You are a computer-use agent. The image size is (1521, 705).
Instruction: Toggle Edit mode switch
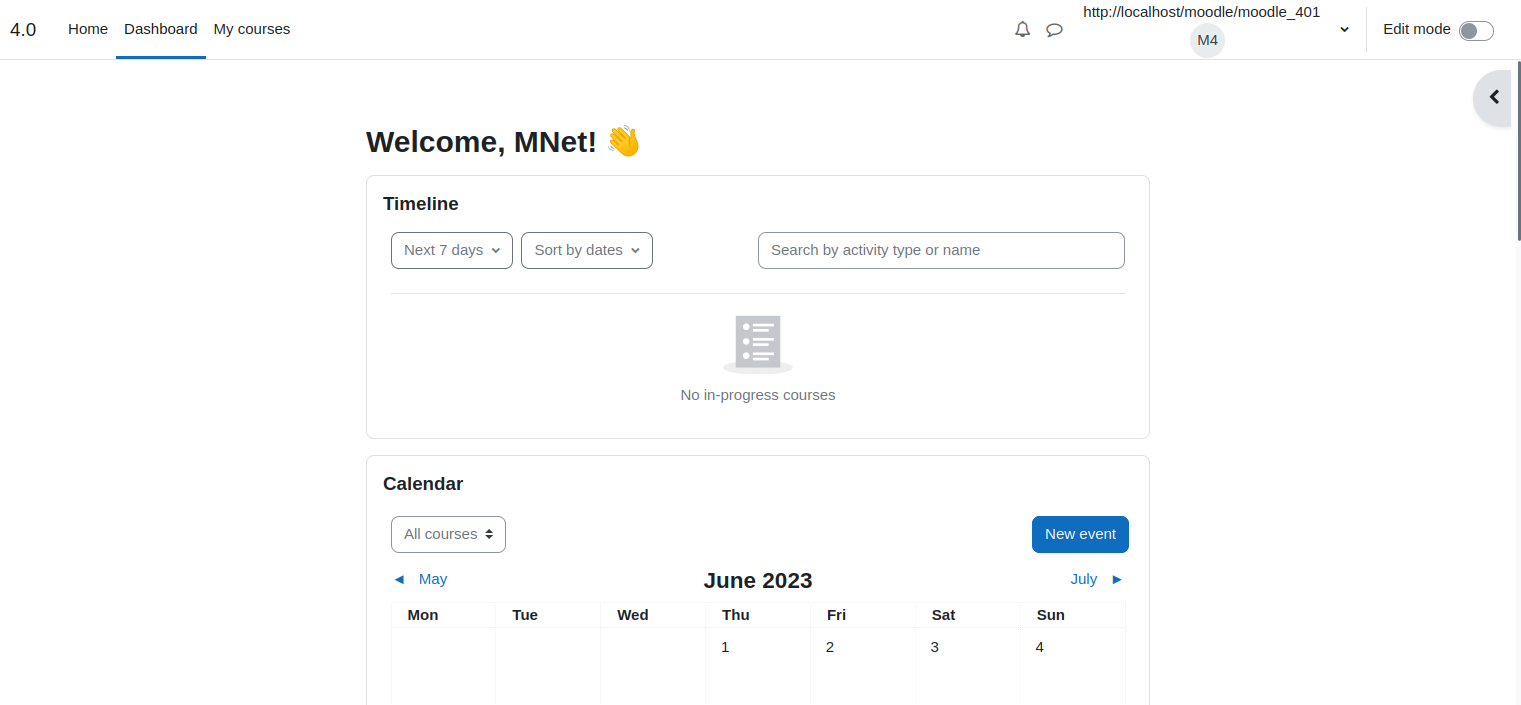click(x=1476, y=31)
